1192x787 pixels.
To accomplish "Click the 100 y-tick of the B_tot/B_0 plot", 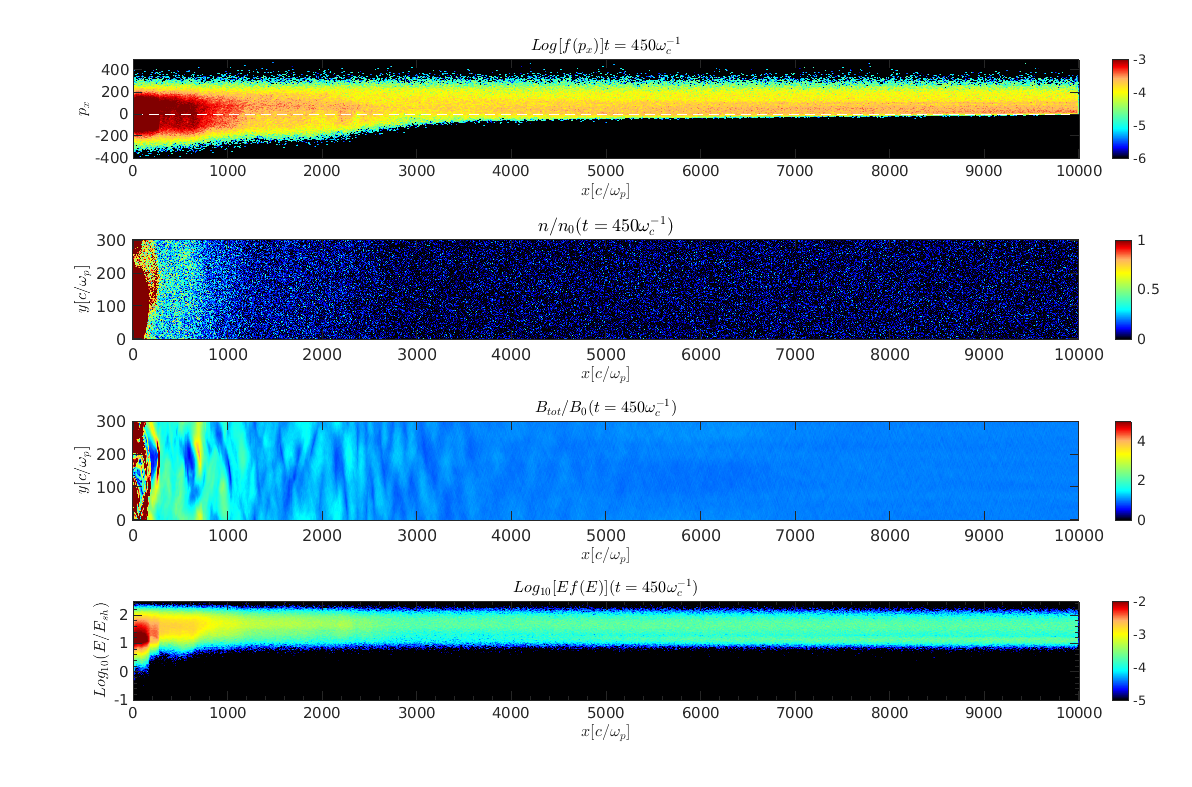I will [112, 487].
